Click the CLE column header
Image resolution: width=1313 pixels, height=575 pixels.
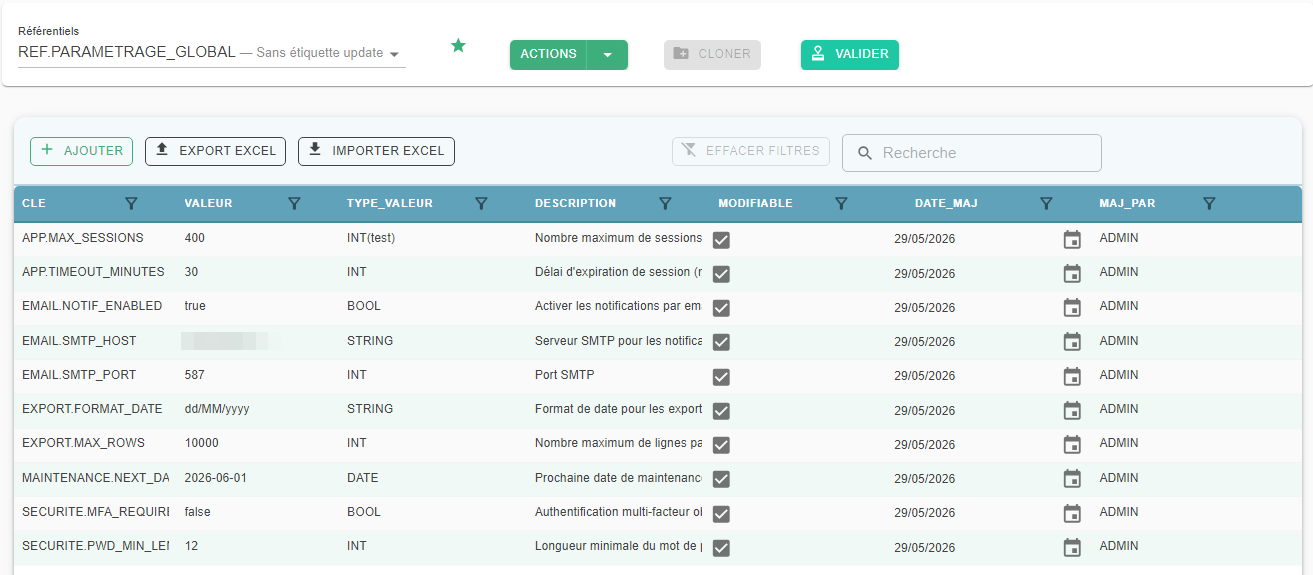34,203
